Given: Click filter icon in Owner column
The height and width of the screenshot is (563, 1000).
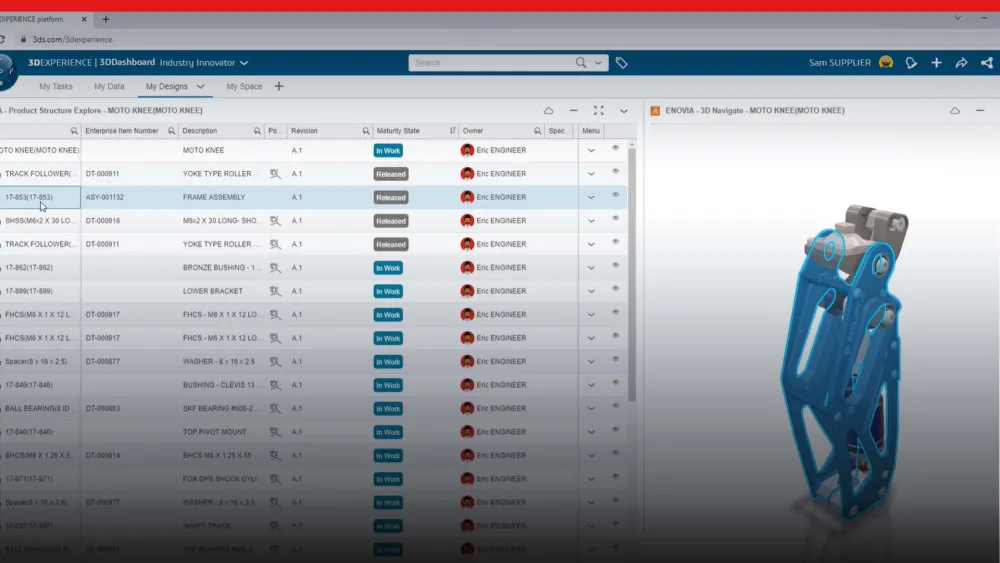Looking at the screenshot, I should (x=537, y=131).
